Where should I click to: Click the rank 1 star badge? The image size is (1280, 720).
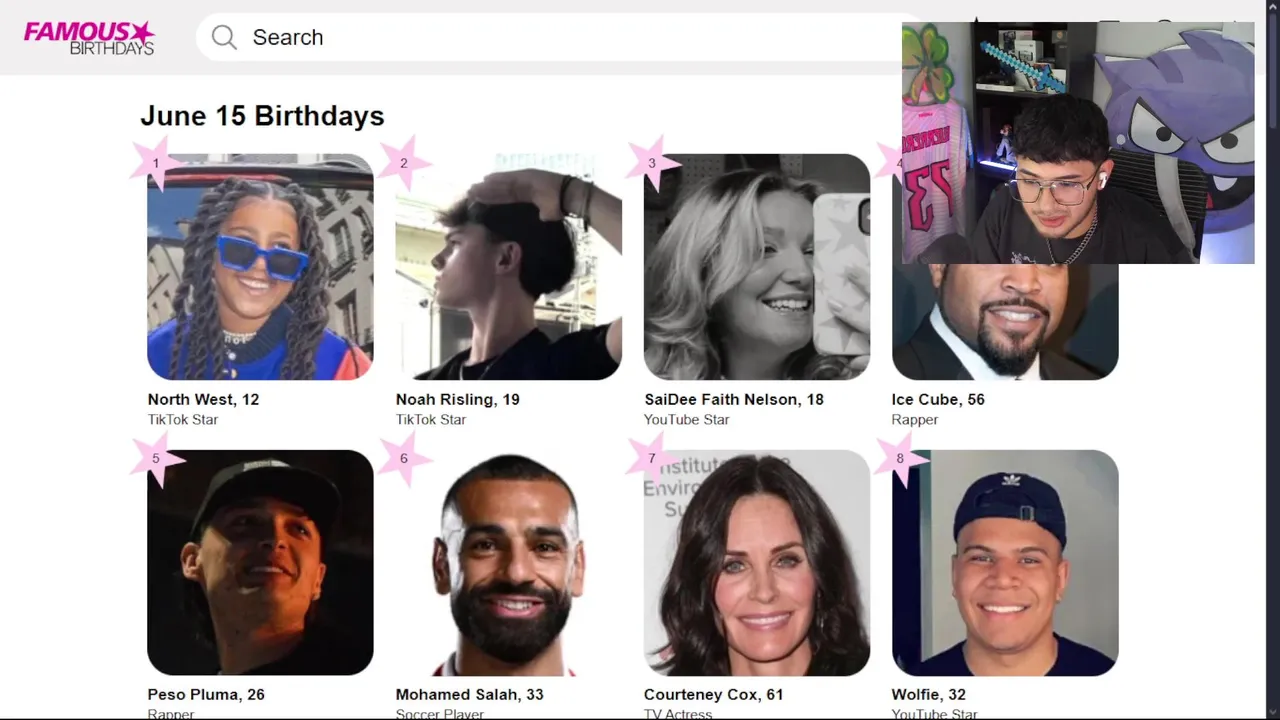coord(156,163)
